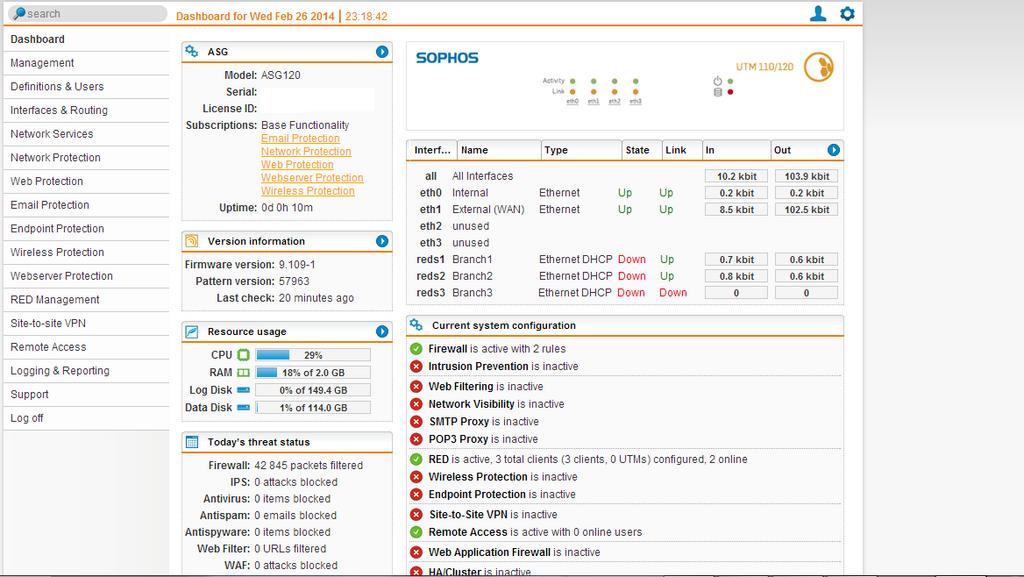The width and height of the screenshot is (1024, 577).
Task: Open Interfaces & Routing menu
Action: [86, 110]
